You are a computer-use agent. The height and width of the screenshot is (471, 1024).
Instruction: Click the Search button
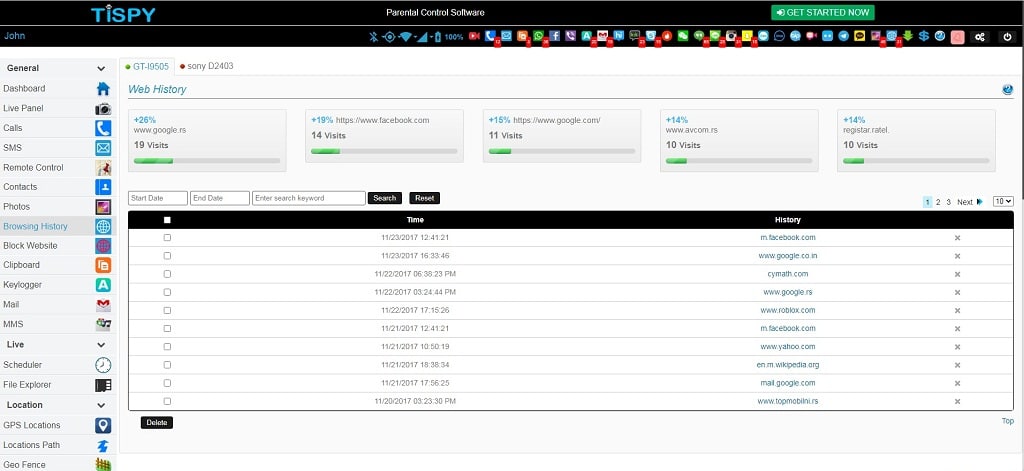[385, 198]
